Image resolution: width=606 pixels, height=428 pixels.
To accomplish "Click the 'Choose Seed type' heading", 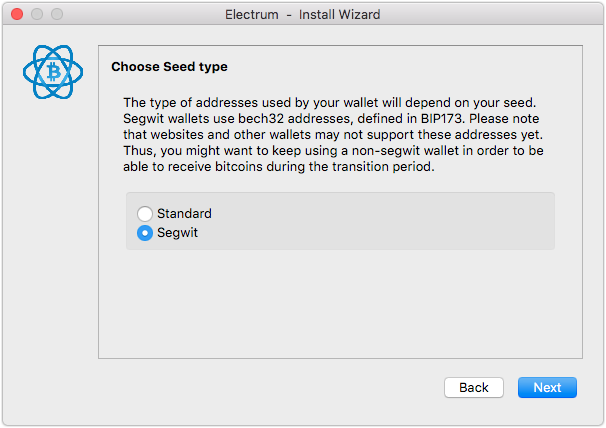I will (x=169, y=67).
